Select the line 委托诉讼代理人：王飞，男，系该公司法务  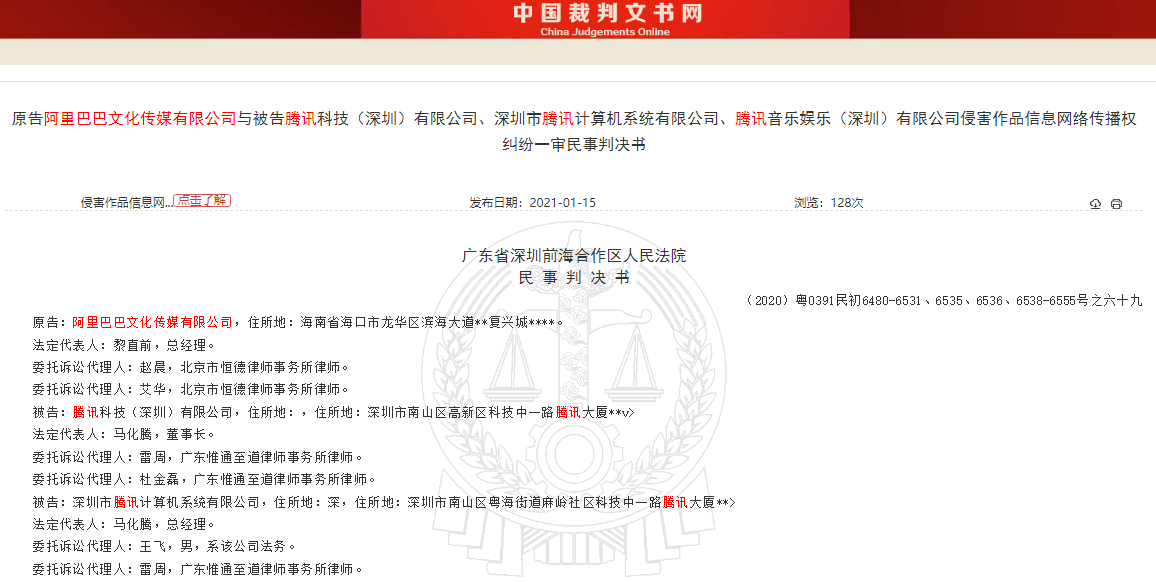(x=164, y=547)
